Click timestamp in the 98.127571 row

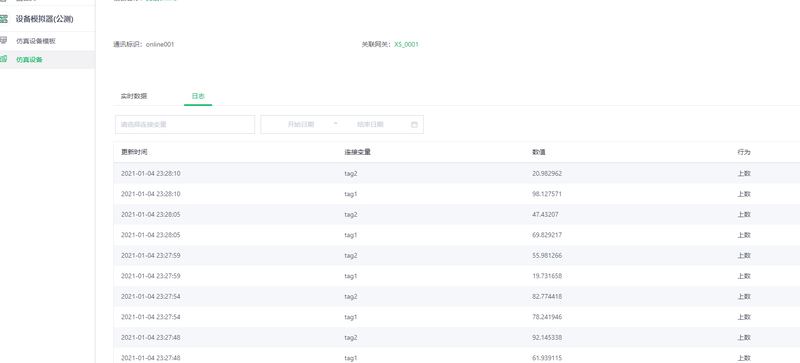coord(151,194)
